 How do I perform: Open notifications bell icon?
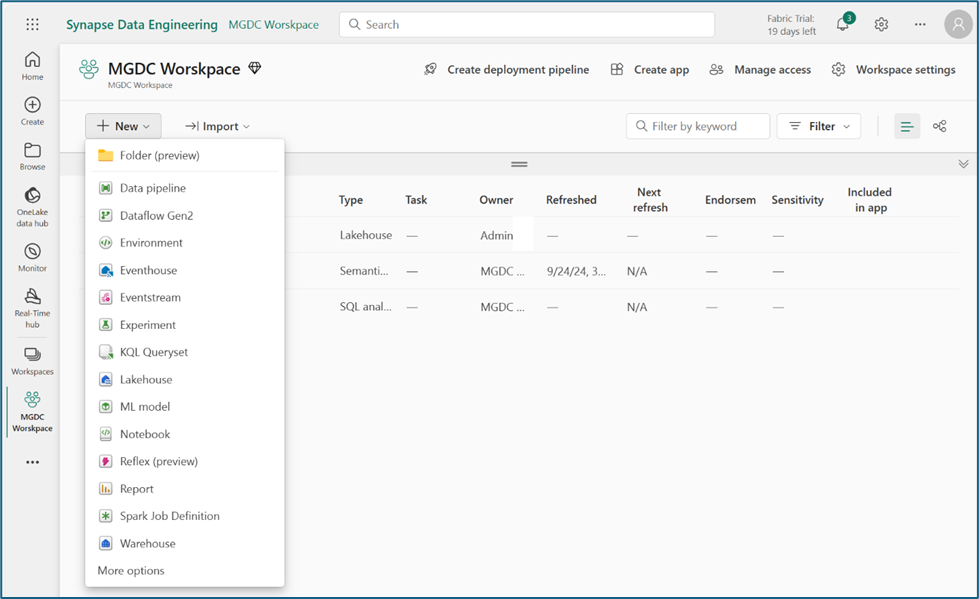843,24
